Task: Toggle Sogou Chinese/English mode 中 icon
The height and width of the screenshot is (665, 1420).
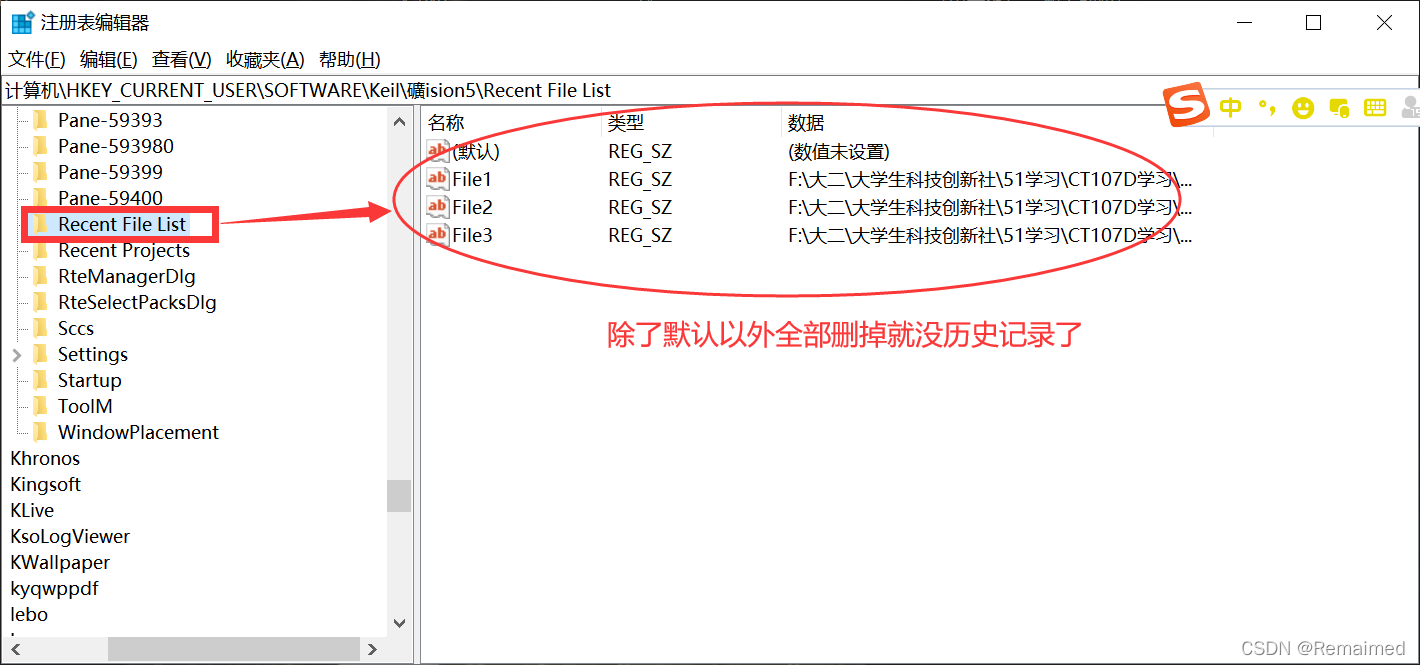Action: click(x=1231, y=107)
